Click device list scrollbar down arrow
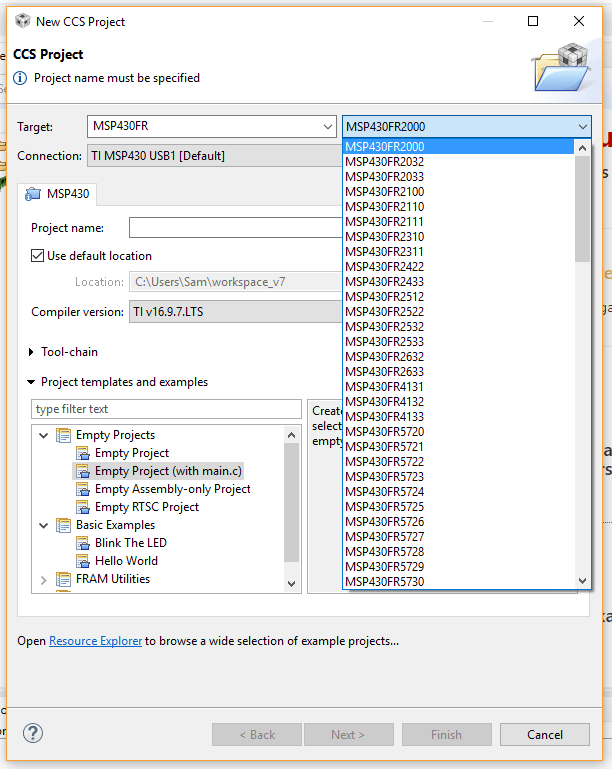The height and width of the screenshot is (769, 612). click(582, 581)
